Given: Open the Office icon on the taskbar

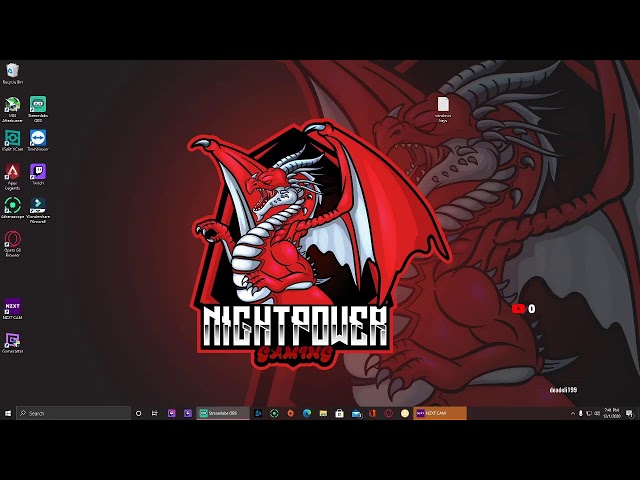Looking at the screenshot, I should tap(372, 413).
